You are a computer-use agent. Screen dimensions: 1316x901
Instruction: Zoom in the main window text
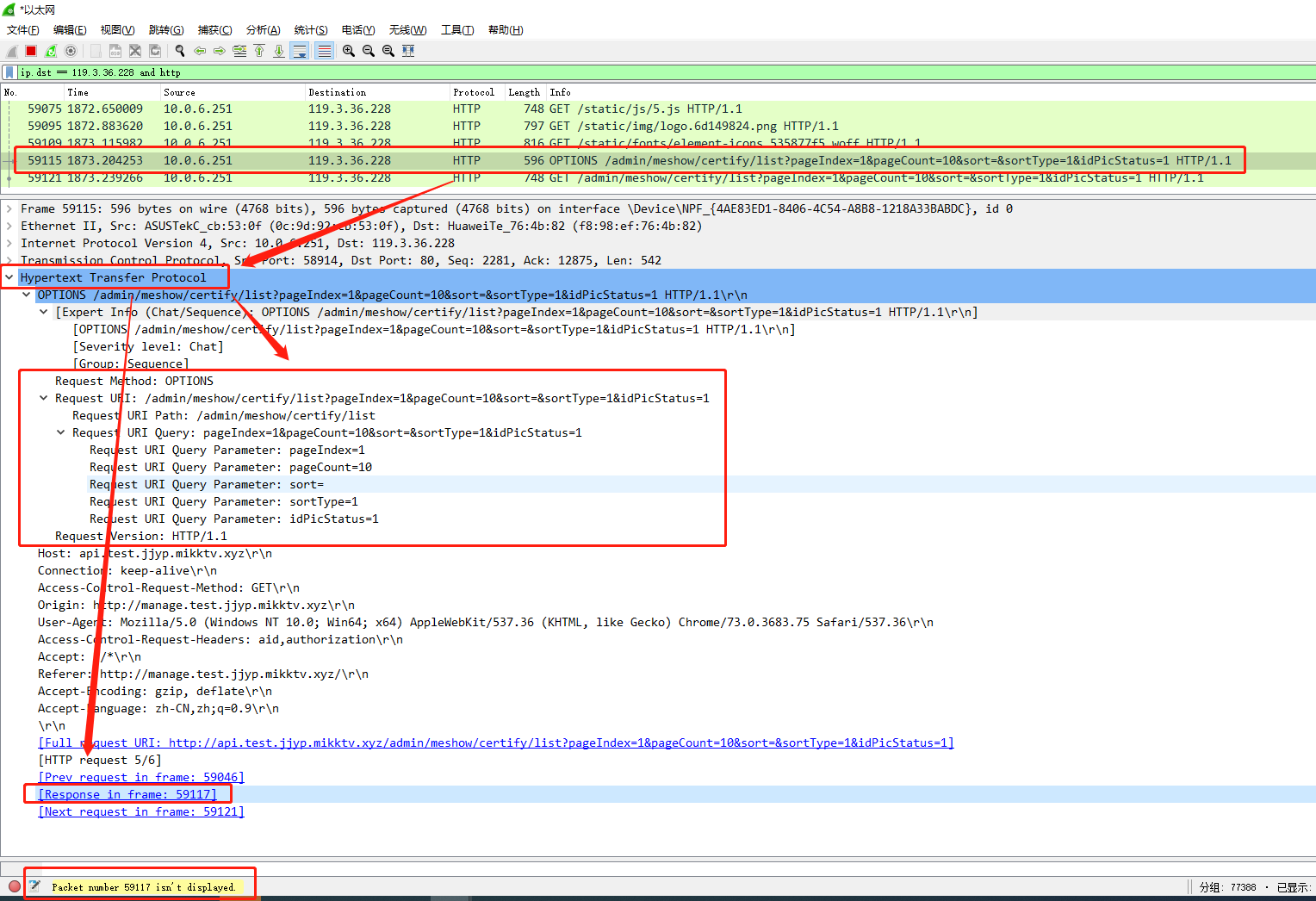click(x=349, y=51)
